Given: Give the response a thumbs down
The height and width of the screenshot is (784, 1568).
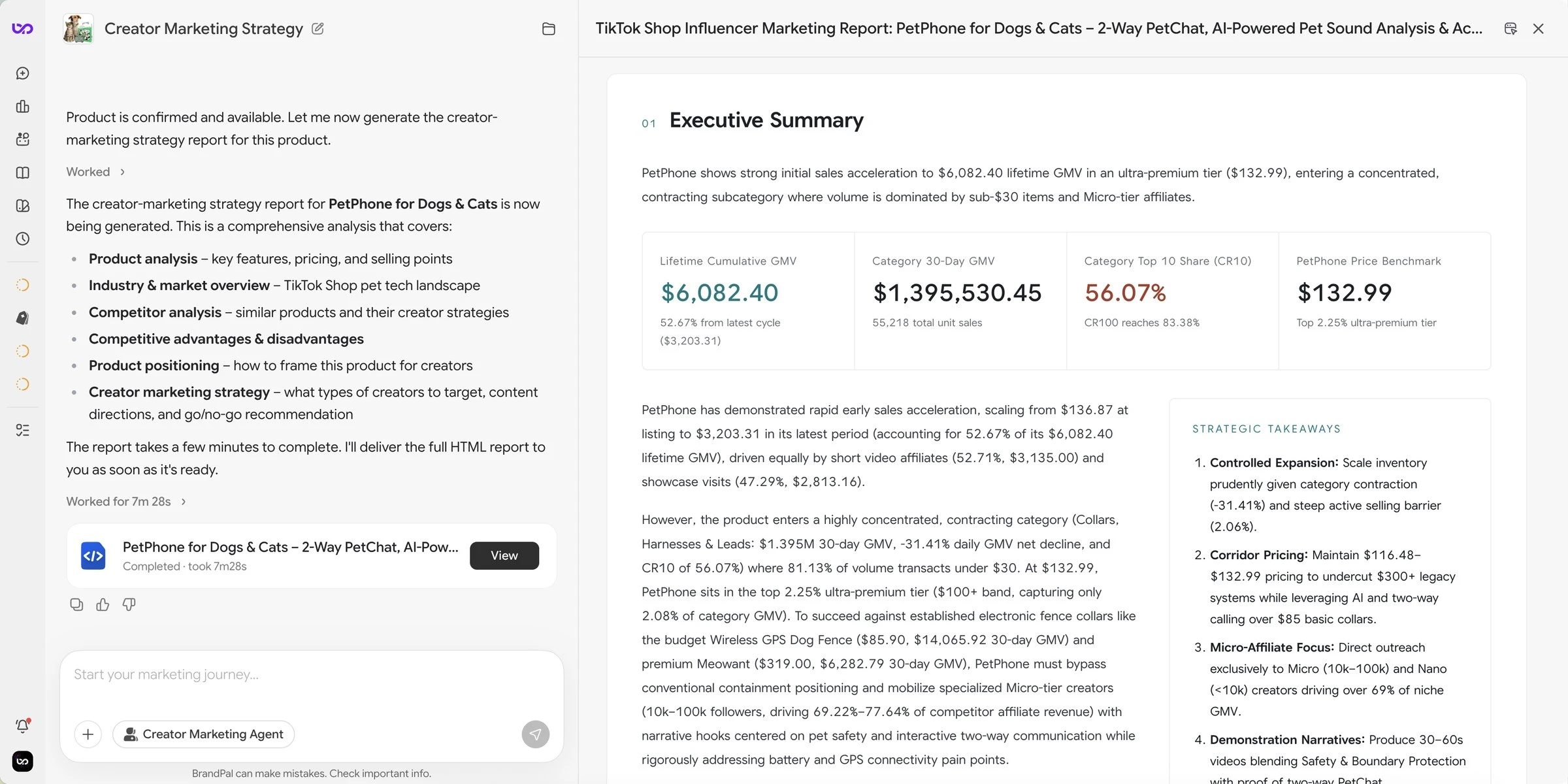Looking at the screenshot, I should click(x=129, y=604).
